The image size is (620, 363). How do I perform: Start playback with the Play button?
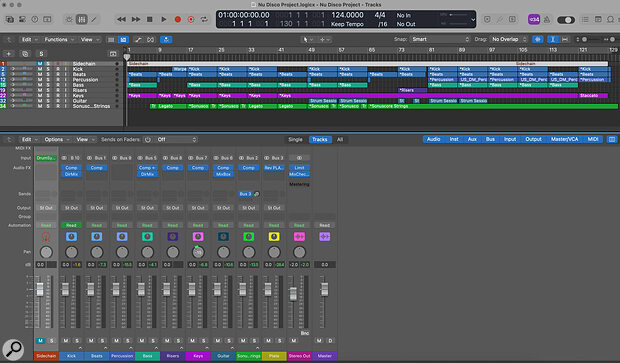pos(164,19)
